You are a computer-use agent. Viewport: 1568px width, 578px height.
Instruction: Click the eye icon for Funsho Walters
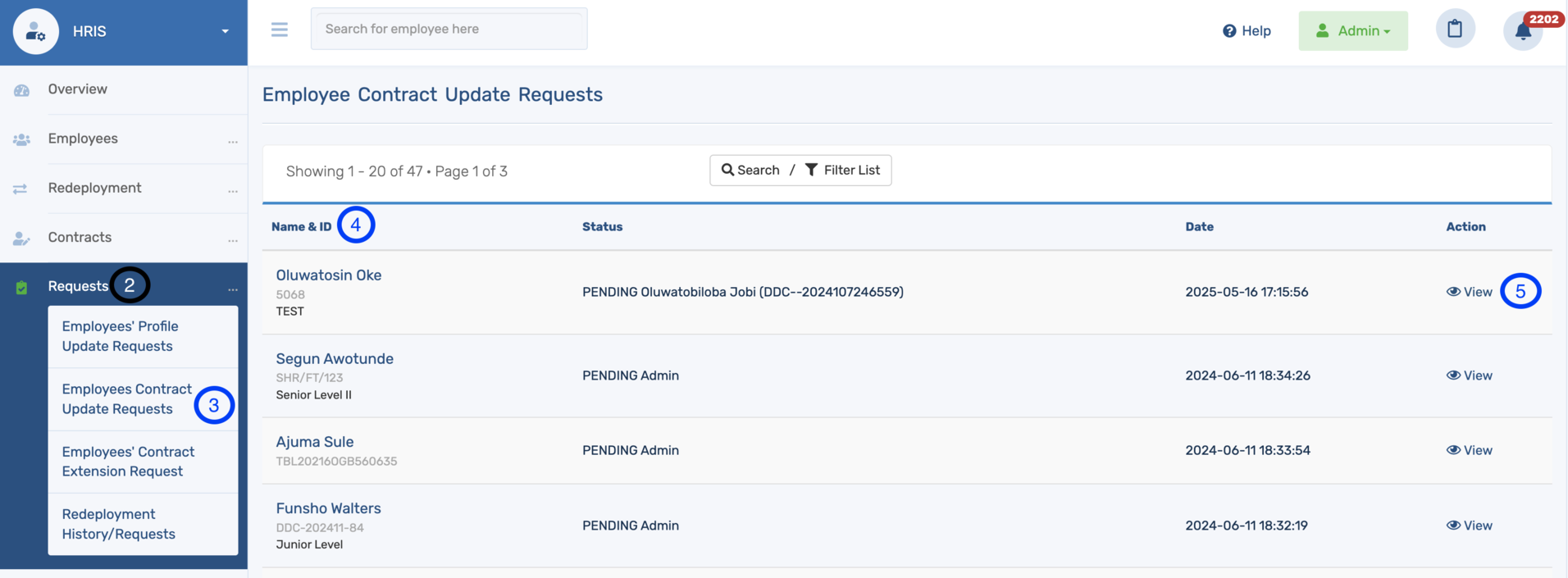[1453, 526]
